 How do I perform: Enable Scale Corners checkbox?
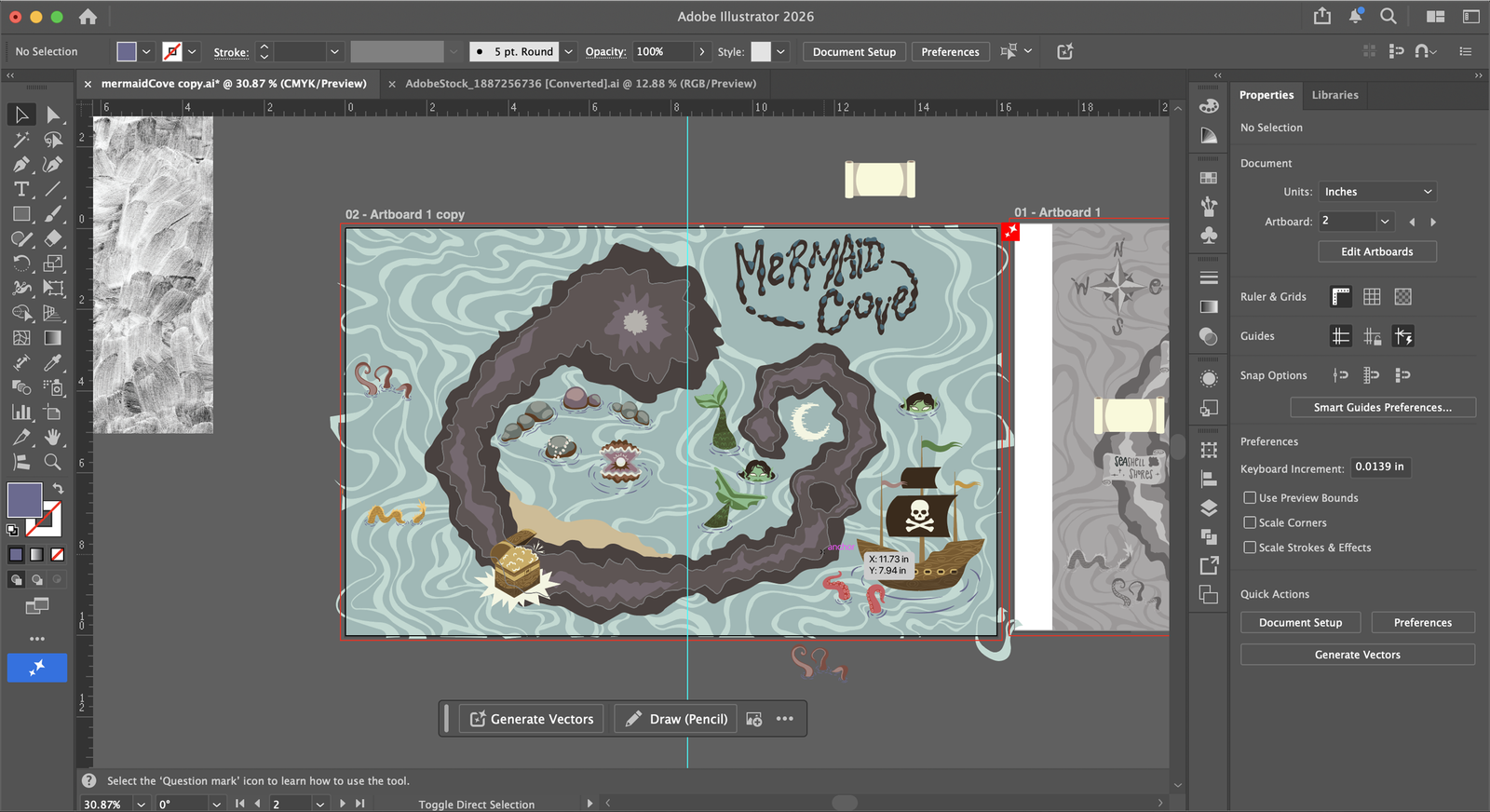pos(1250,523)
